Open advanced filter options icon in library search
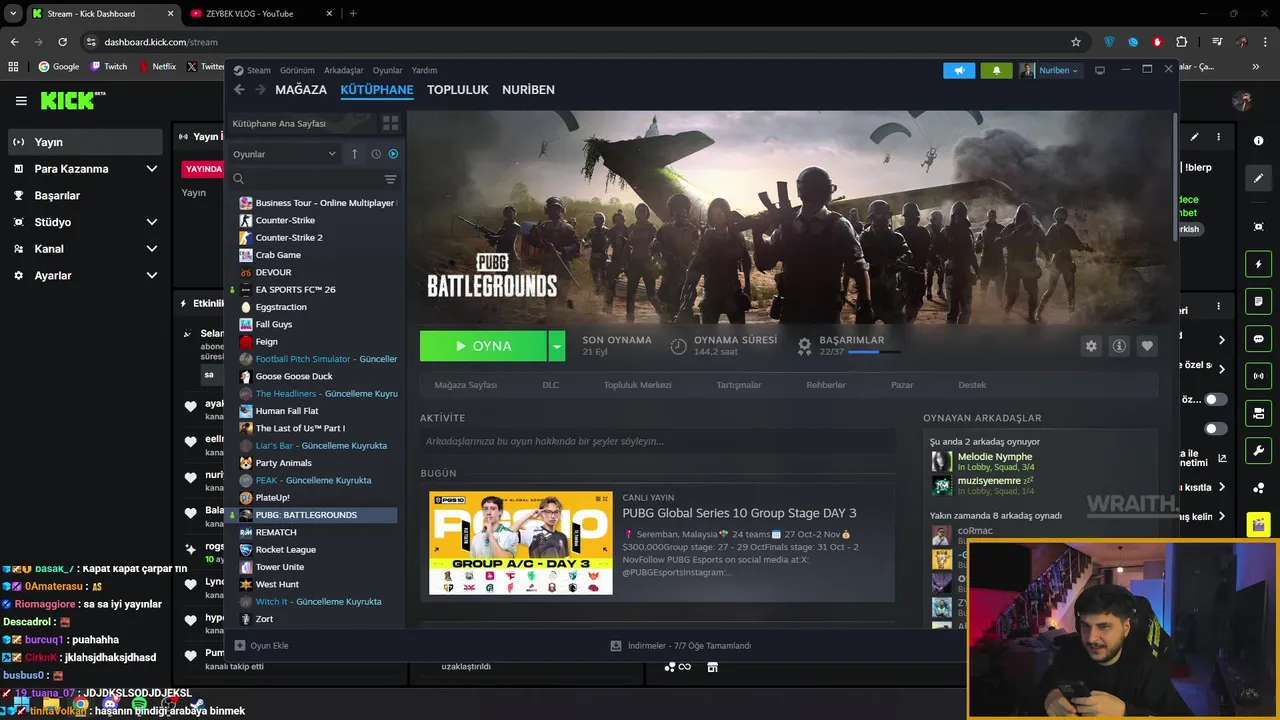The width and height of the screenshot is (1280, 720). click(390, 179)
